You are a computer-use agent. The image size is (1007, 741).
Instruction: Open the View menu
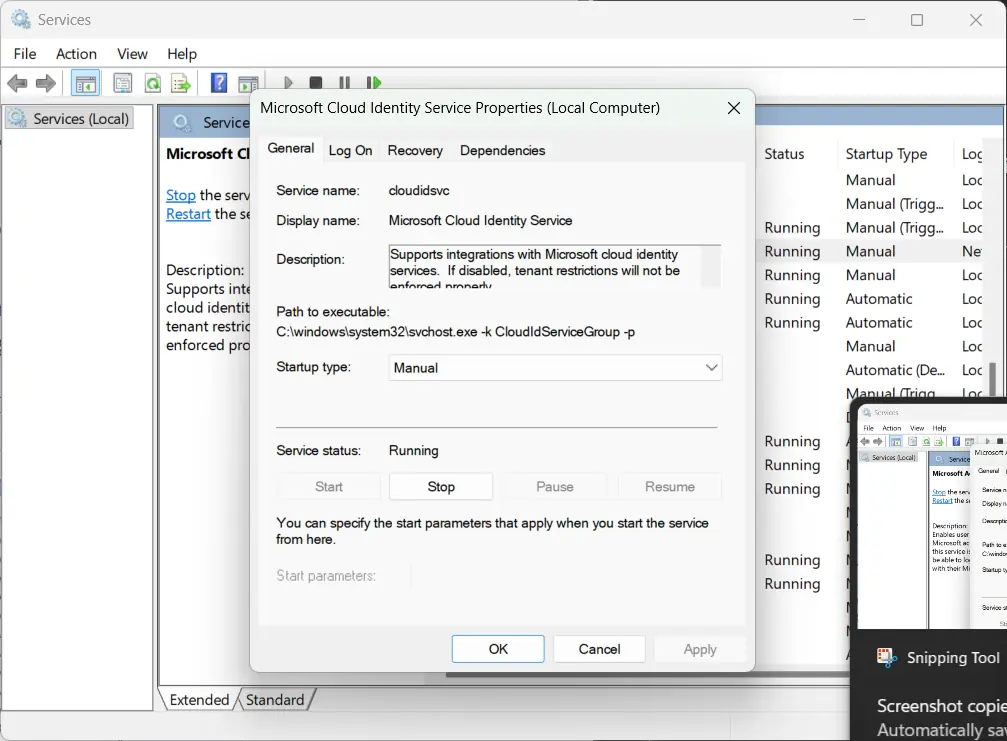132,53
